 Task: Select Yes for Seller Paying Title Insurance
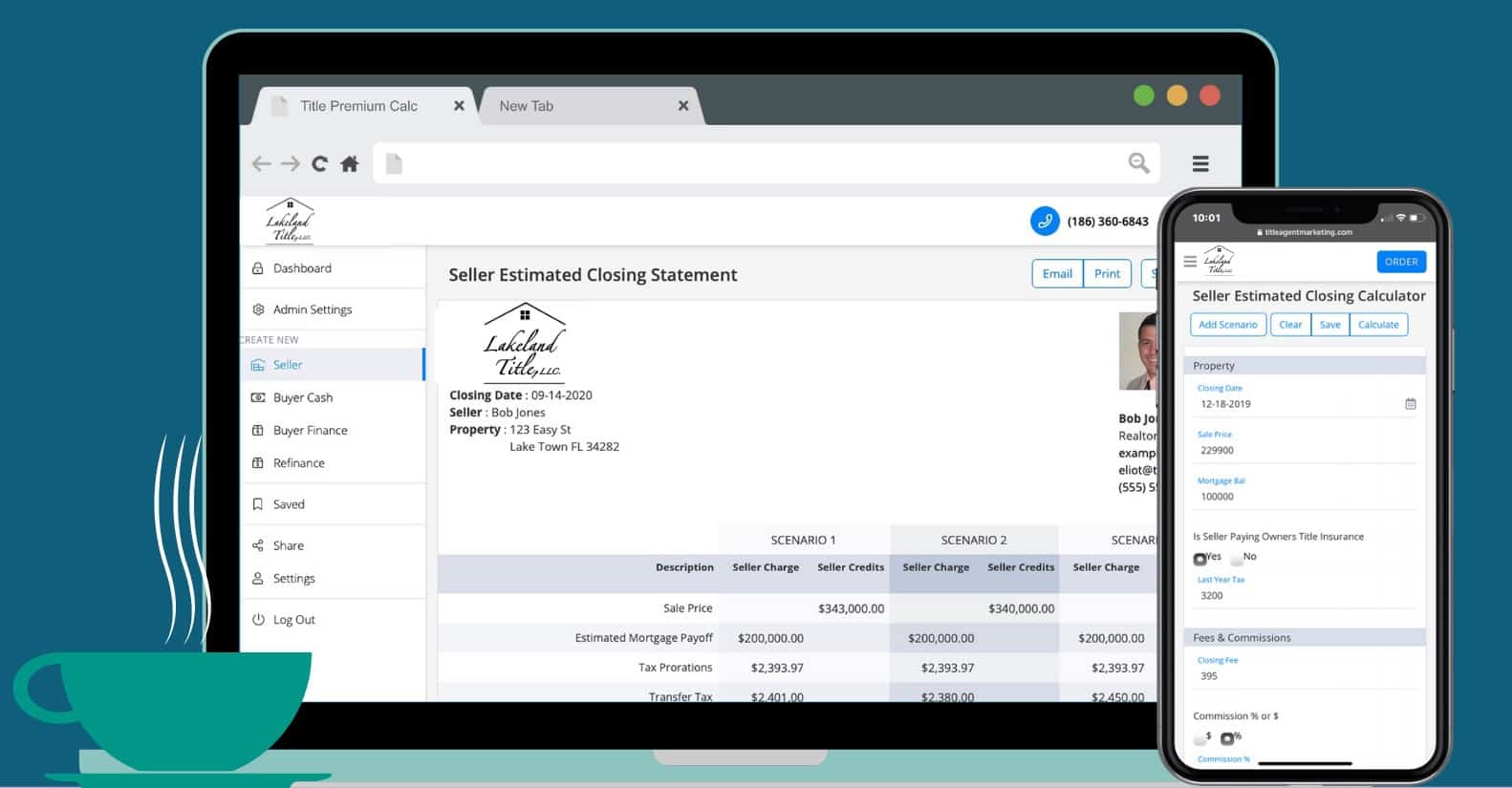1199,558
